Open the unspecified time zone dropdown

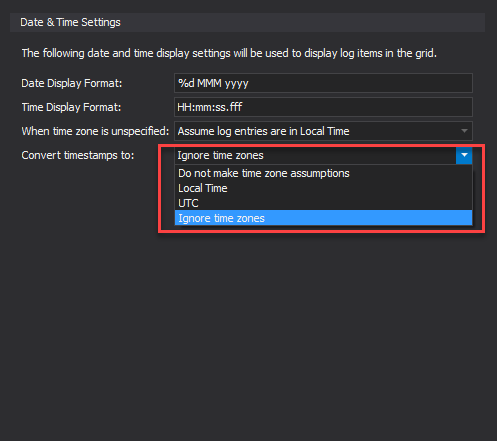point(323,131)
